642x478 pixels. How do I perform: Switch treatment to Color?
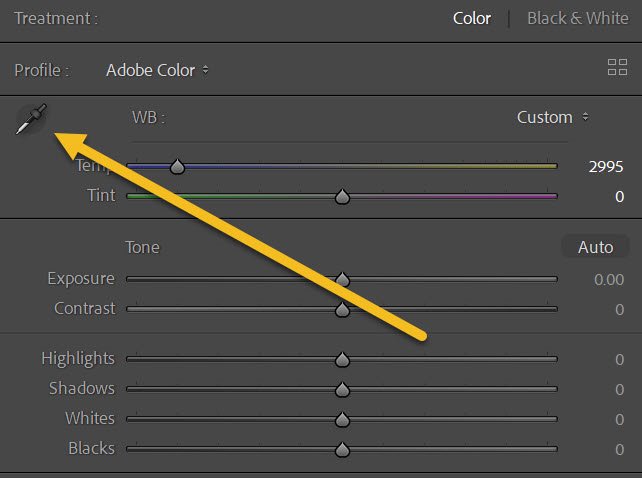472,18
